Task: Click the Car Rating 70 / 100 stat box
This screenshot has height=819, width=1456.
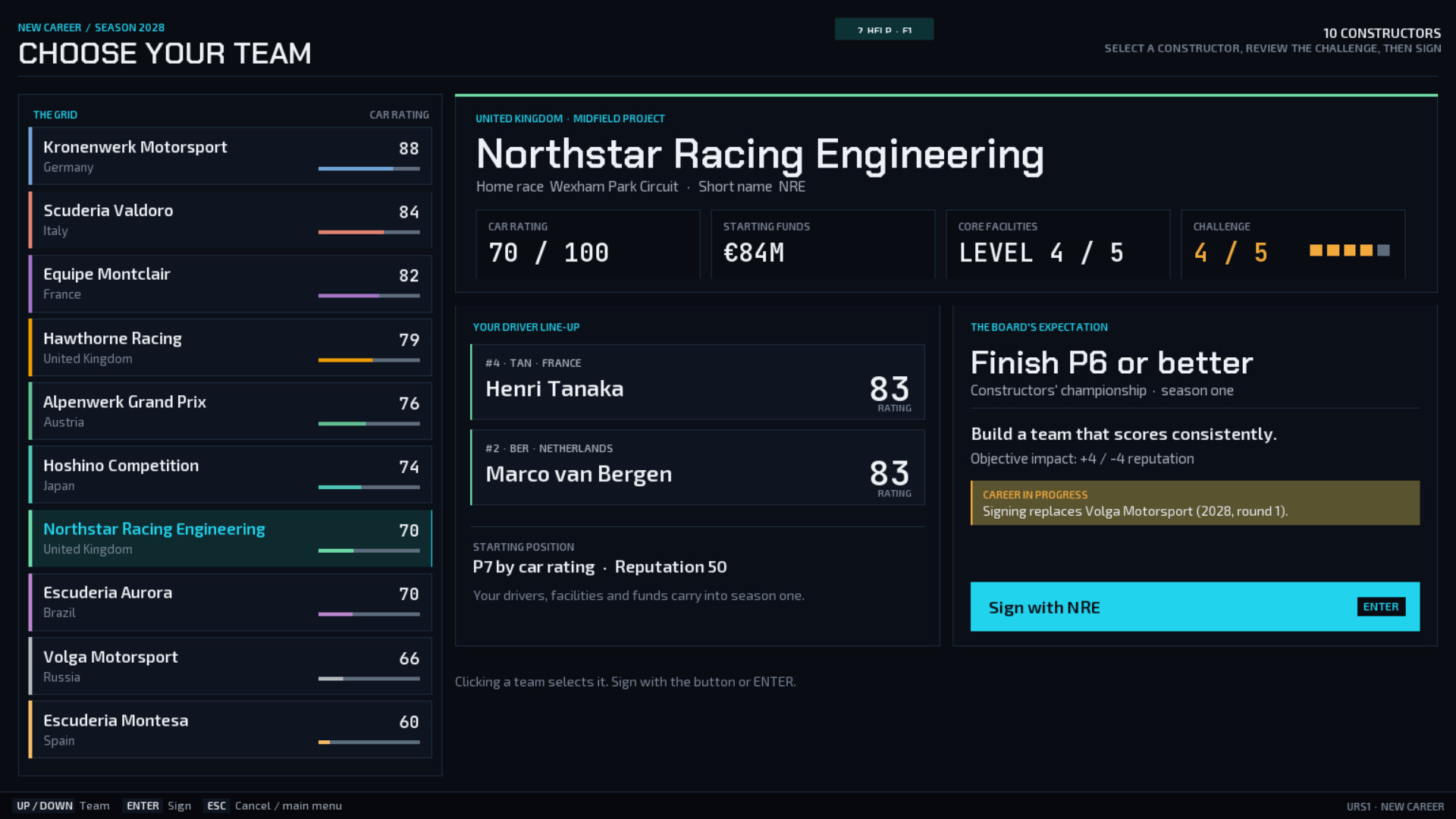Action: [x=588, y=244]
